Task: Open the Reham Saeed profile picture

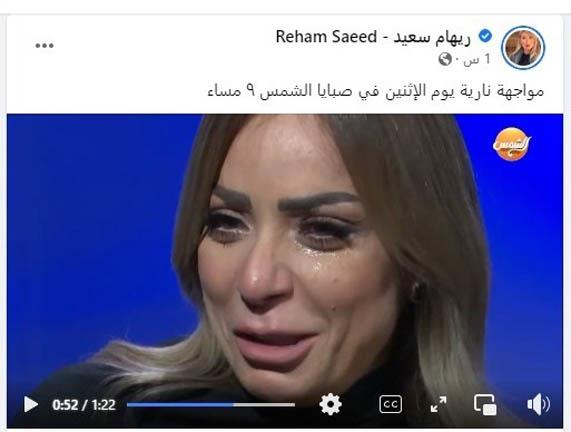Action: pyautogui.click(x=523, y=48)
